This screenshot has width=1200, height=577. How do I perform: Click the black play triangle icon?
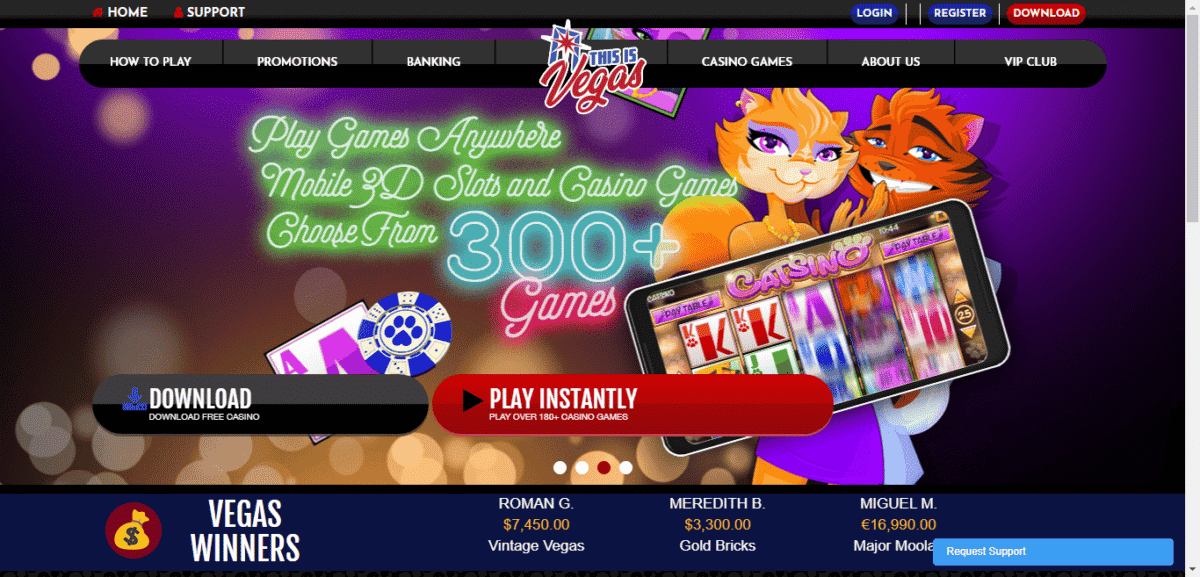[473, 401]
